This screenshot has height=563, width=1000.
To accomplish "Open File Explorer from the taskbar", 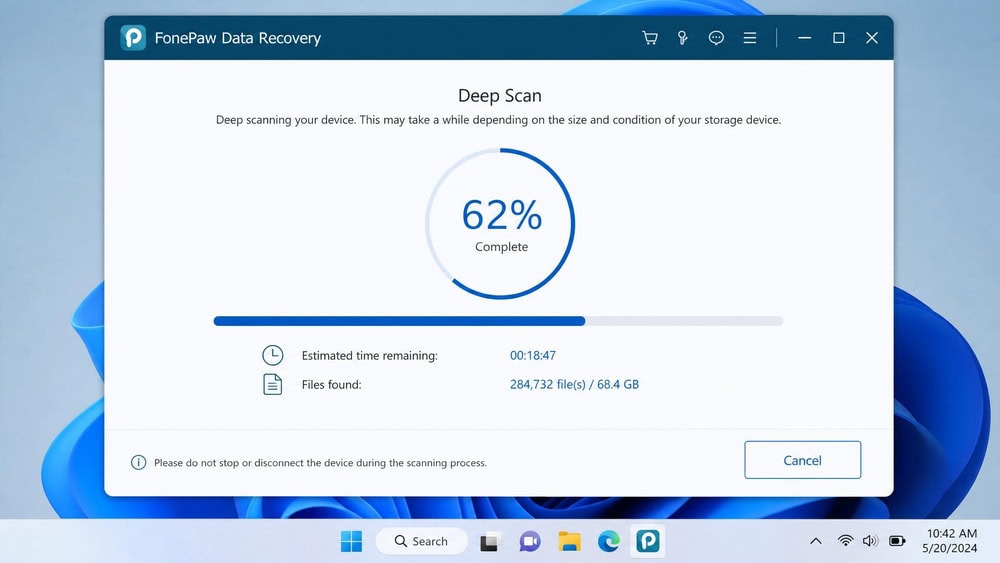I will (570, 541).
